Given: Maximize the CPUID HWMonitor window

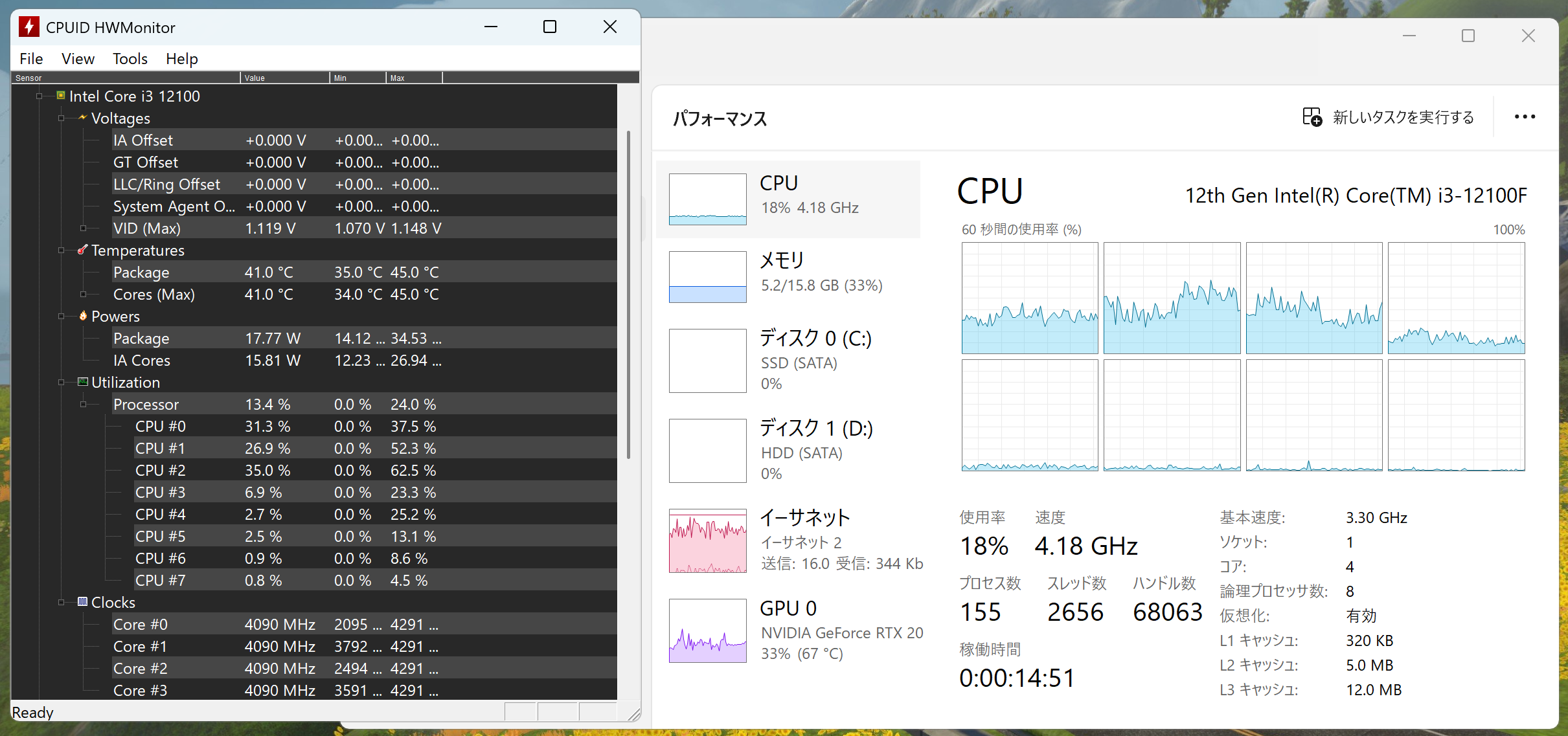Looking at the screenshot, I should tap(550, 27).
